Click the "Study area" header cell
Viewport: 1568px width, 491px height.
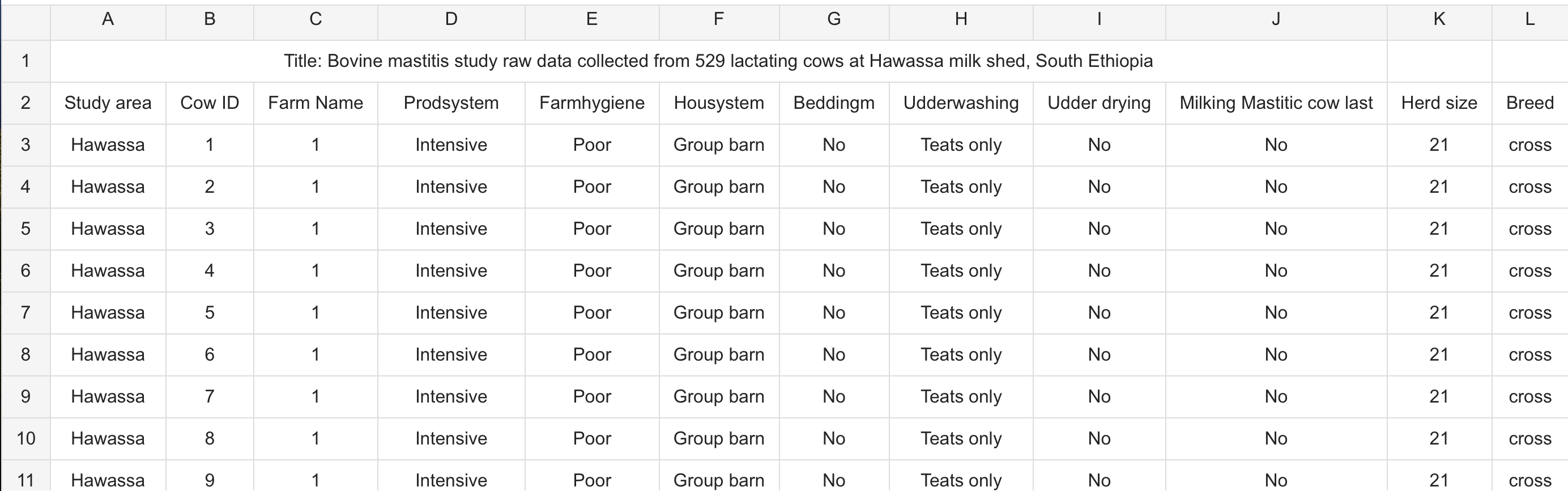pyautogui.click(x=108, y=103)
